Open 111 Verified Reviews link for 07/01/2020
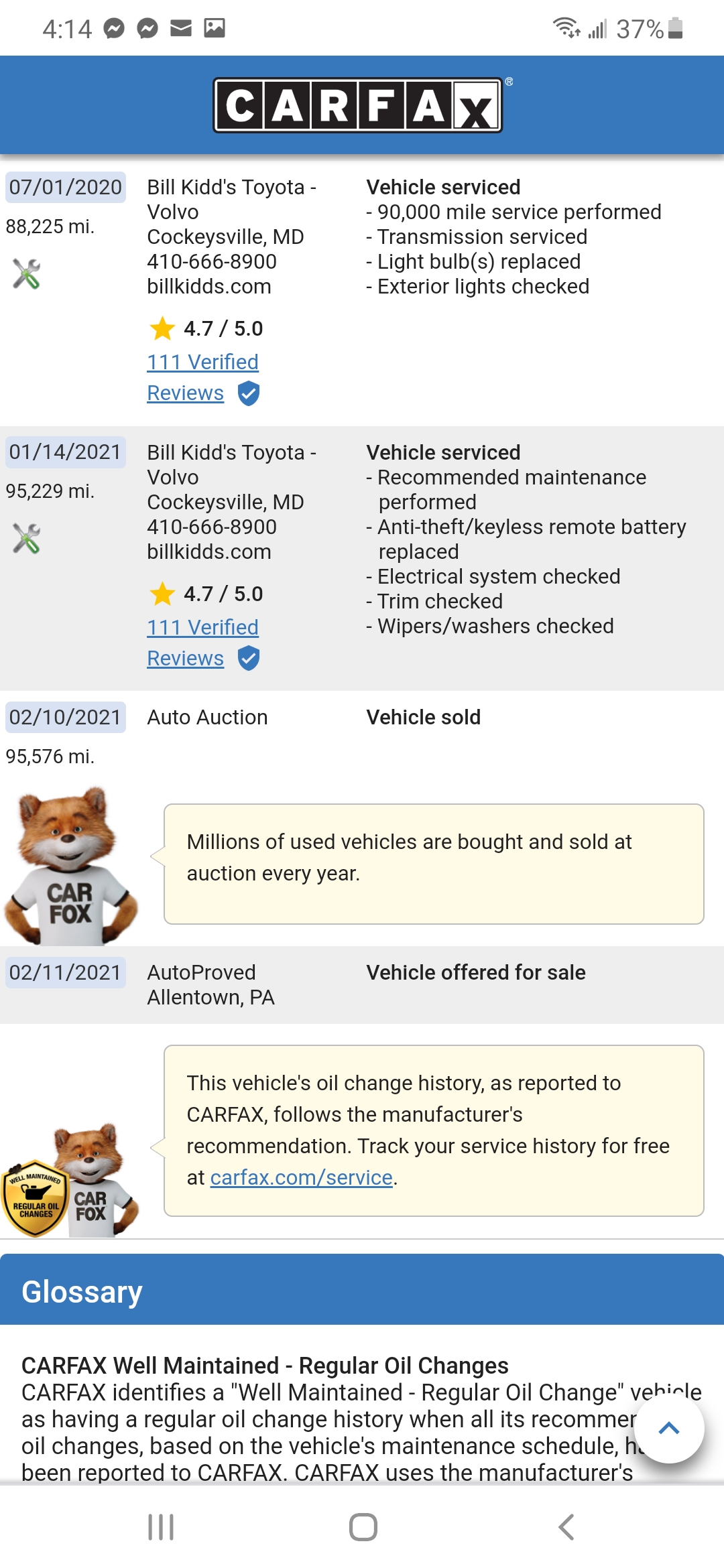 (202, 363)
